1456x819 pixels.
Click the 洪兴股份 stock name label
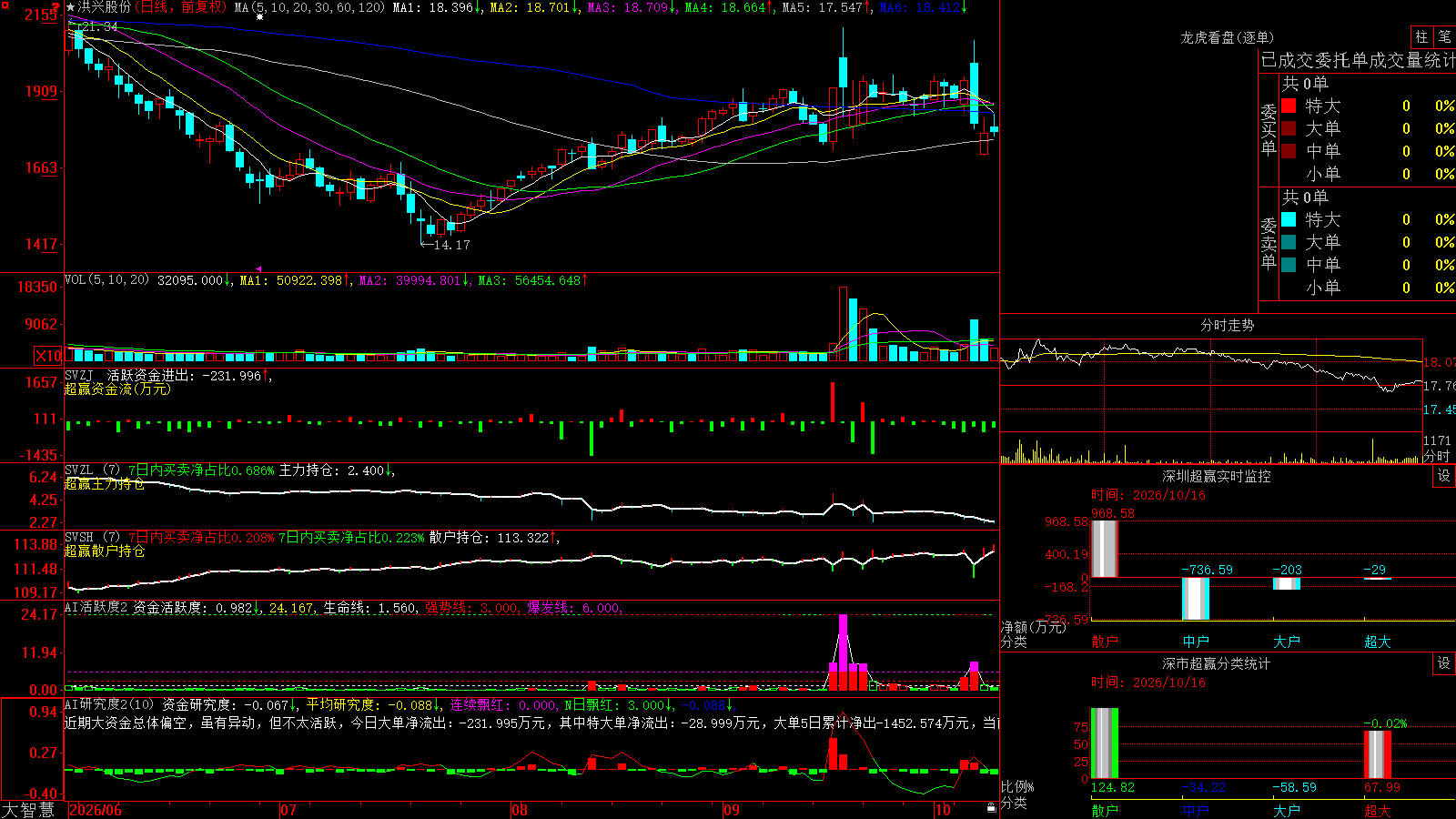(105, 7)
